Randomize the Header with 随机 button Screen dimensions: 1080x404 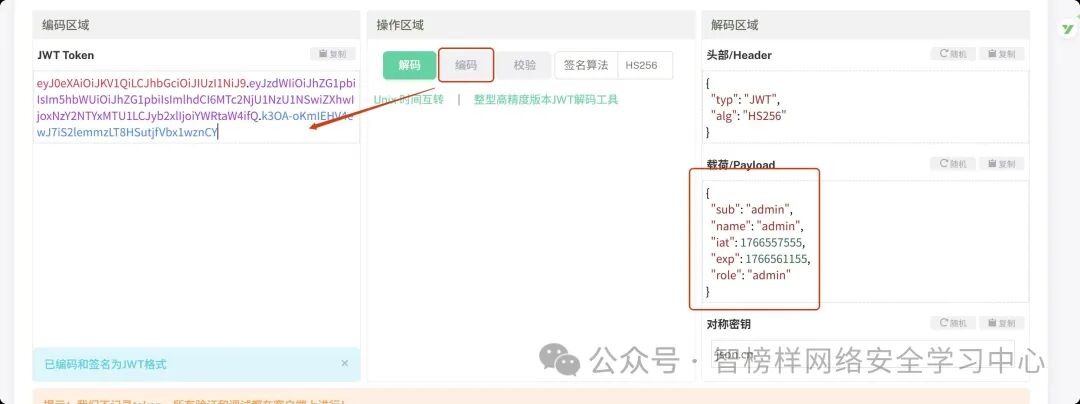click(x=953, y=54)
